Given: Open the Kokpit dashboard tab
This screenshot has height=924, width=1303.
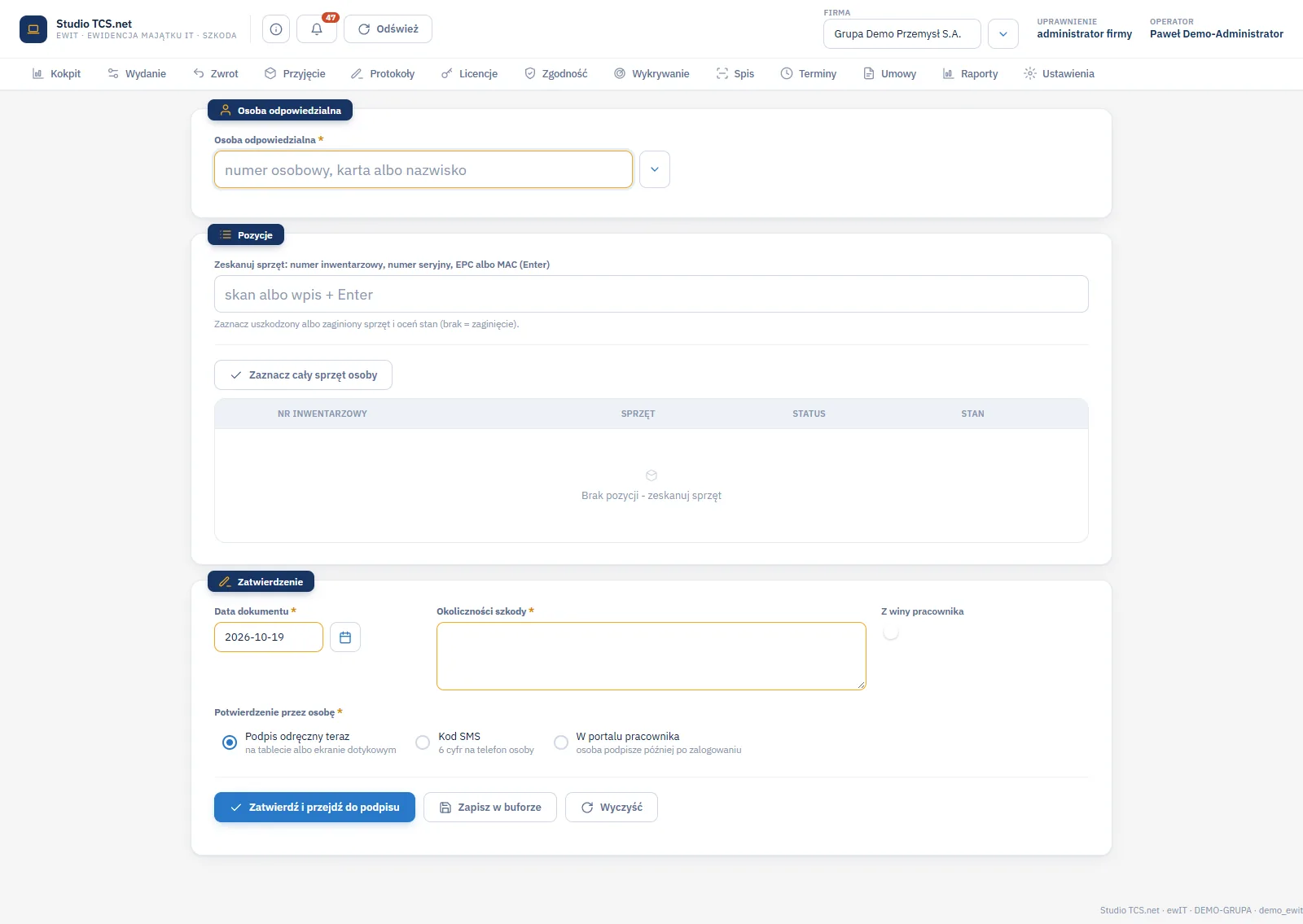Looking at the screenshot, I should point(56,74).
